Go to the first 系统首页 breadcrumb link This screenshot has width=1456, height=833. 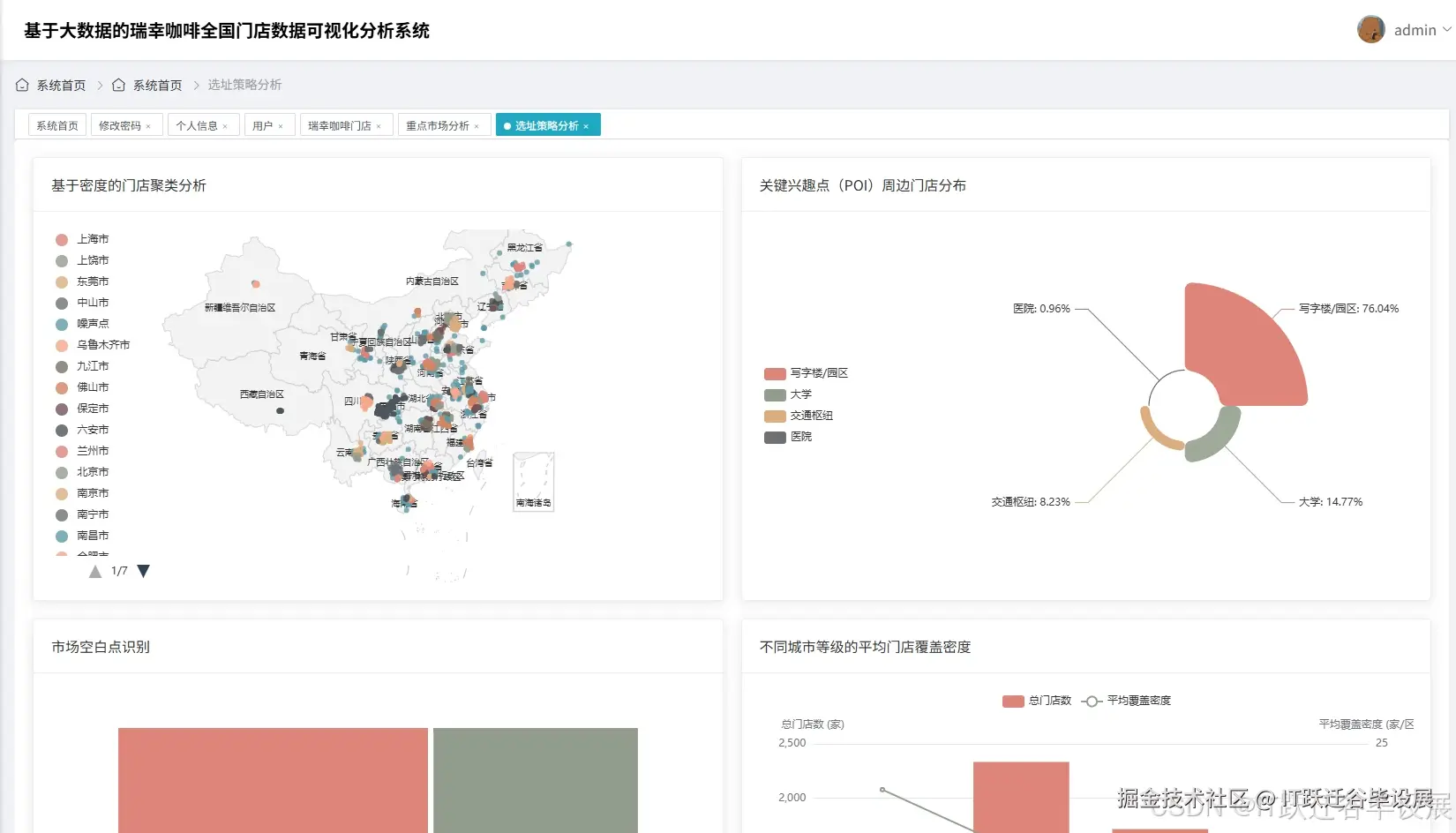pos(51,85)
